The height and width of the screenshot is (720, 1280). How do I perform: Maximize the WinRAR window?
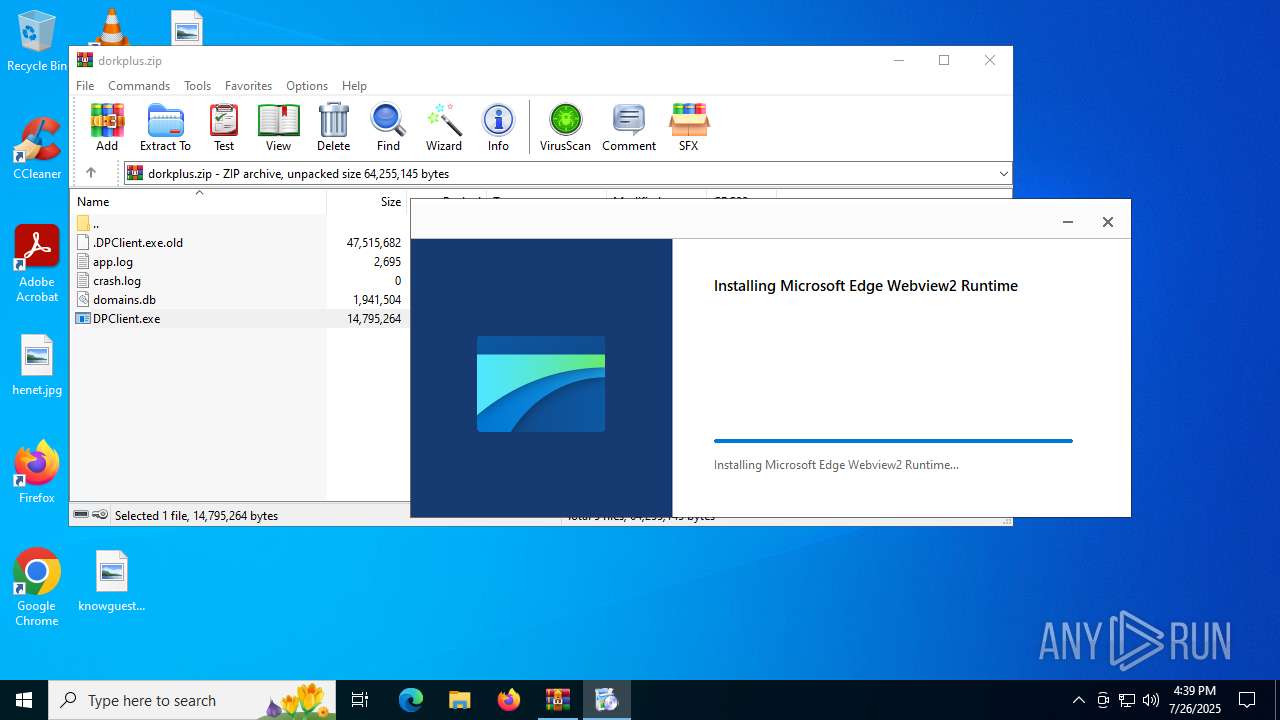tap(943, 60)
